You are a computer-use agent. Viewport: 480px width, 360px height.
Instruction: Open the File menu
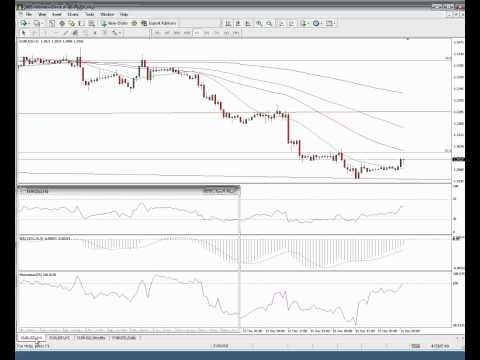(x=29, y=14)
